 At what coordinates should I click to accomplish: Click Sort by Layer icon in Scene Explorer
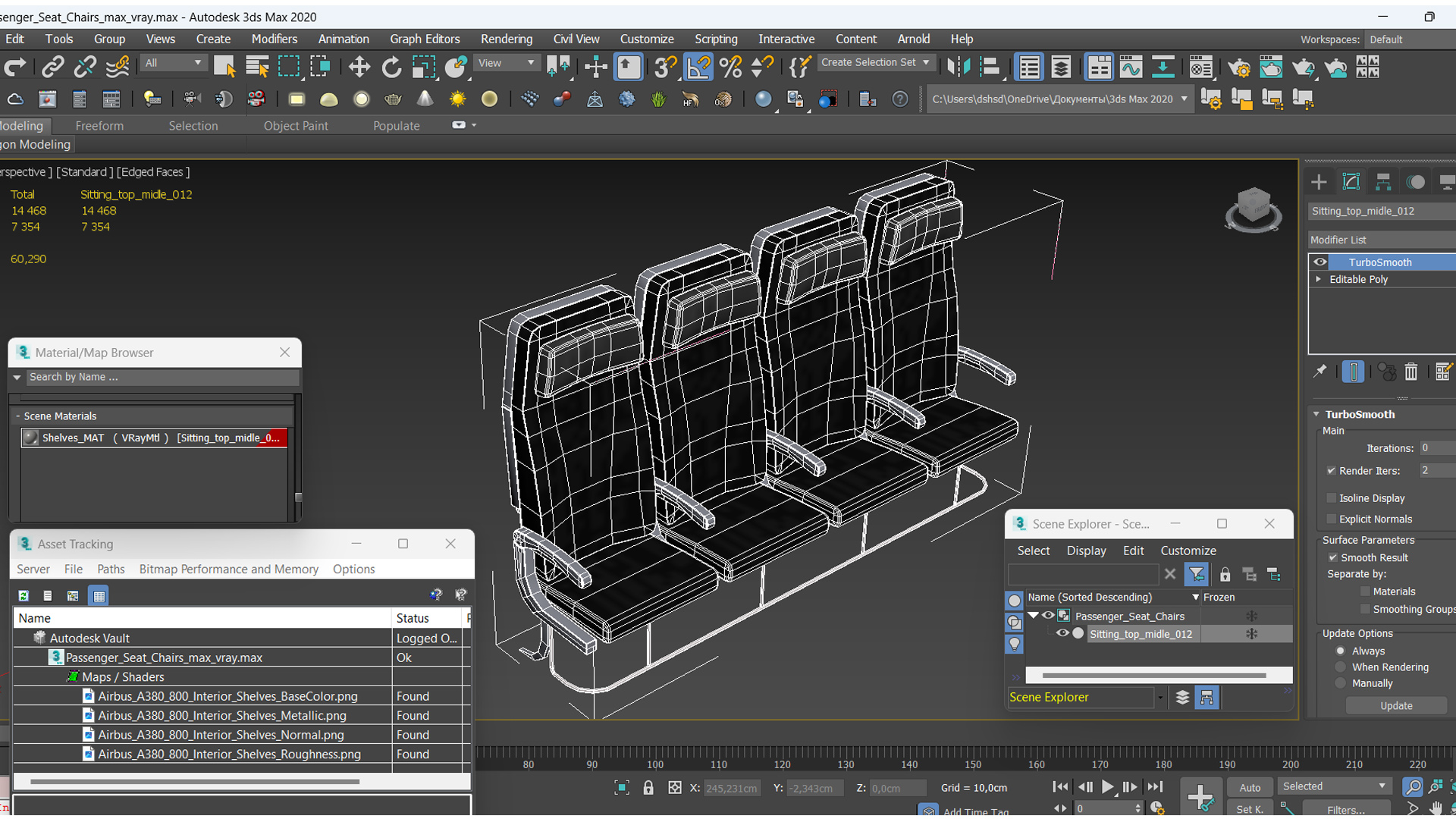(x=1182, y=698)
